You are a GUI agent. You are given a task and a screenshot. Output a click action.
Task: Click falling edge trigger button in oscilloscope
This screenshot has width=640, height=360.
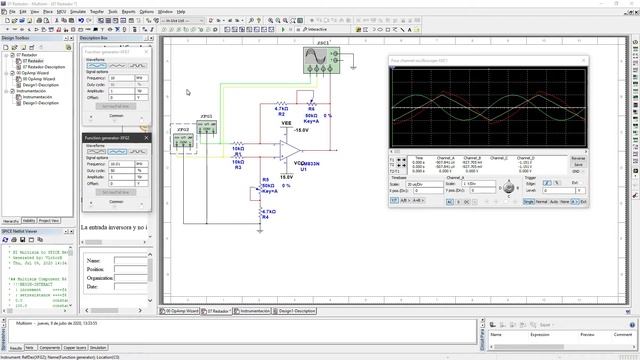point(556,183)
